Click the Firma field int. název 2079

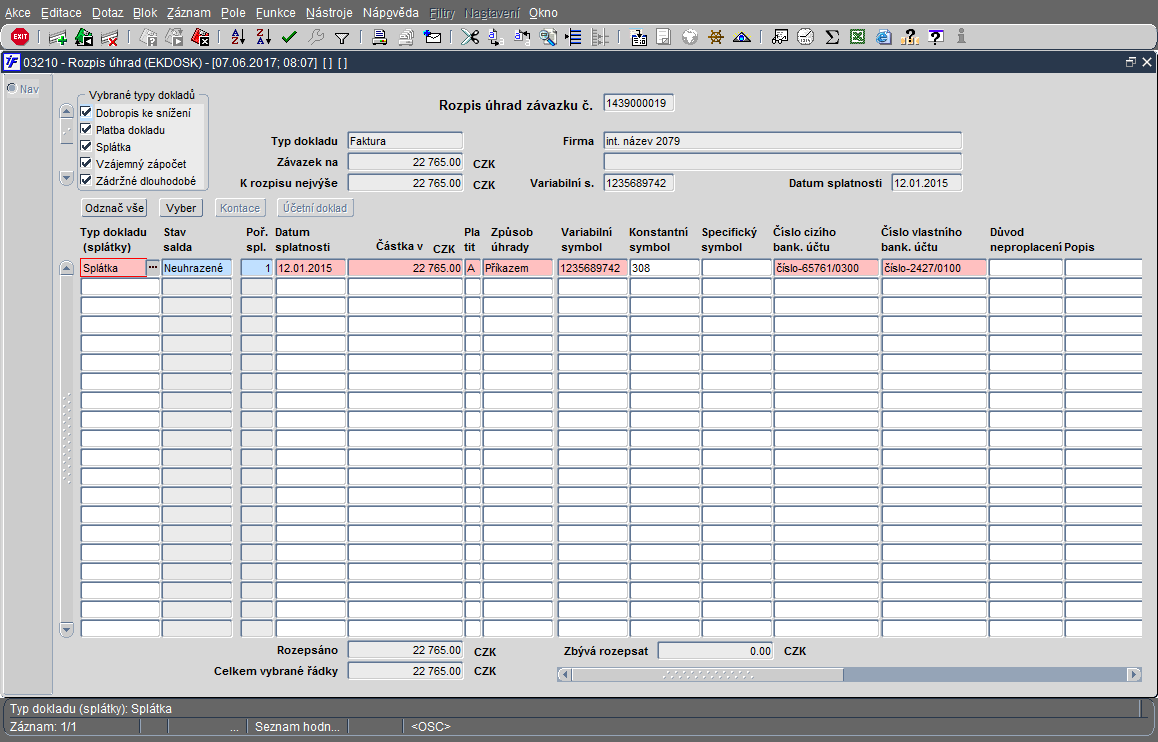(x=783, y=141)
